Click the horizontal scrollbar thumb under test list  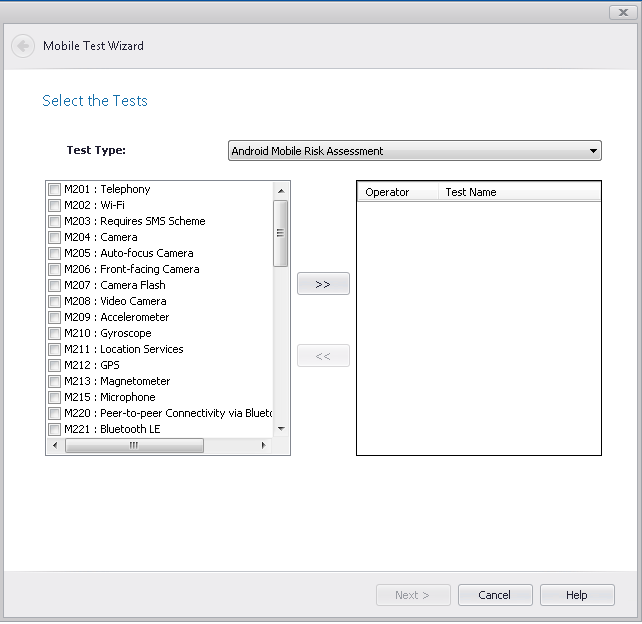coord(134,446)
